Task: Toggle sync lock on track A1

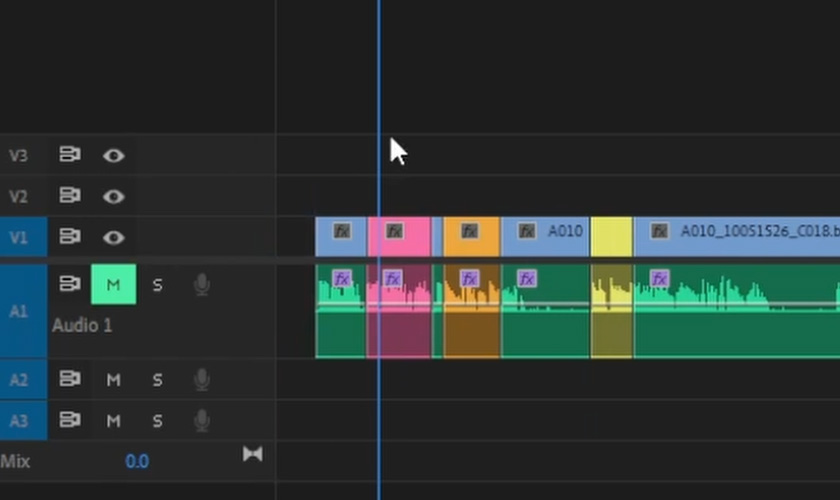Action: pos(70,284)
